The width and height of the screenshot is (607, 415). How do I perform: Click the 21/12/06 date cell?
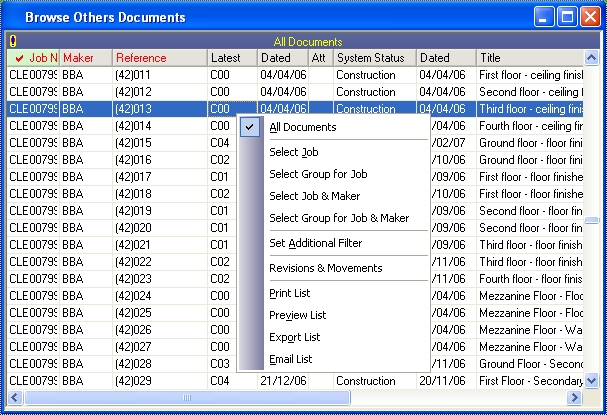283,381
